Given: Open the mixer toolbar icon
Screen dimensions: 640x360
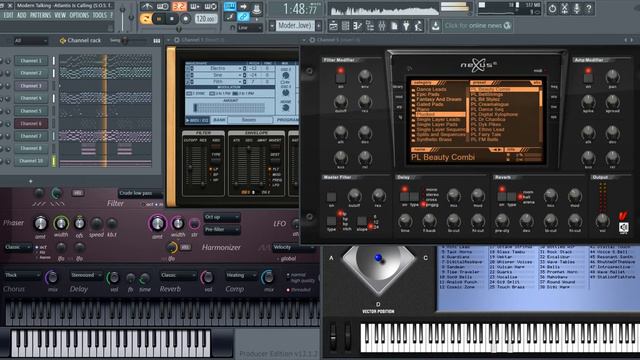Looking at the screenshot, I should pyautogui.click(x=382, y=26).
